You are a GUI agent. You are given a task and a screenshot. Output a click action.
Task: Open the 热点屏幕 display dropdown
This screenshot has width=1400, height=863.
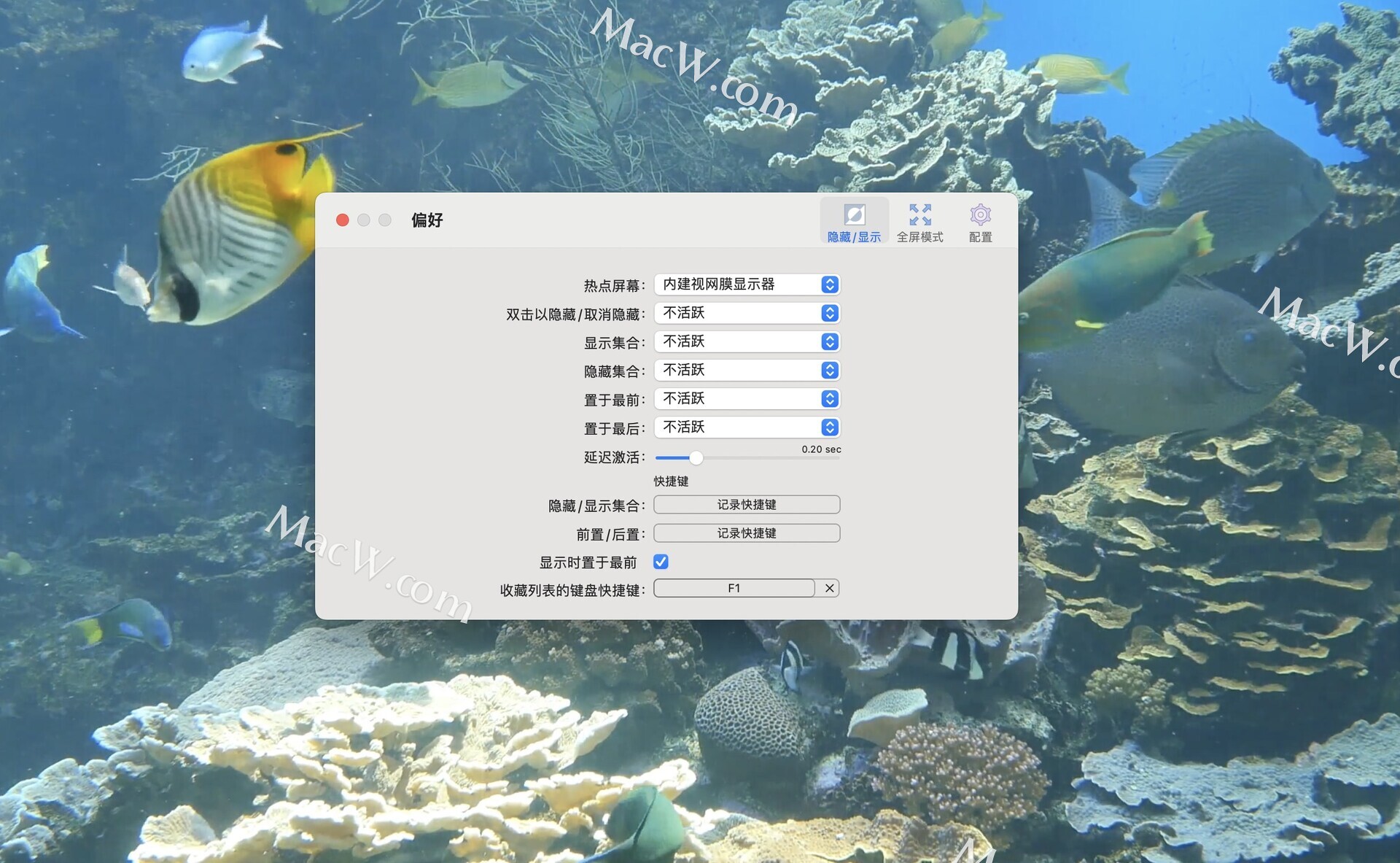coord(736,285)
